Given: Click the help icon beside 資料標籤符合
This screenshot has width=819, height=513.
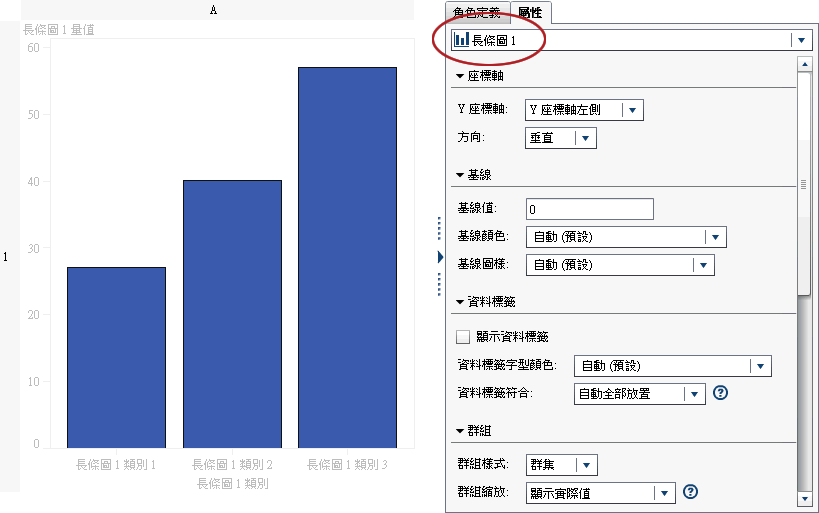Looking at the screenshot, I should (720, 393).
